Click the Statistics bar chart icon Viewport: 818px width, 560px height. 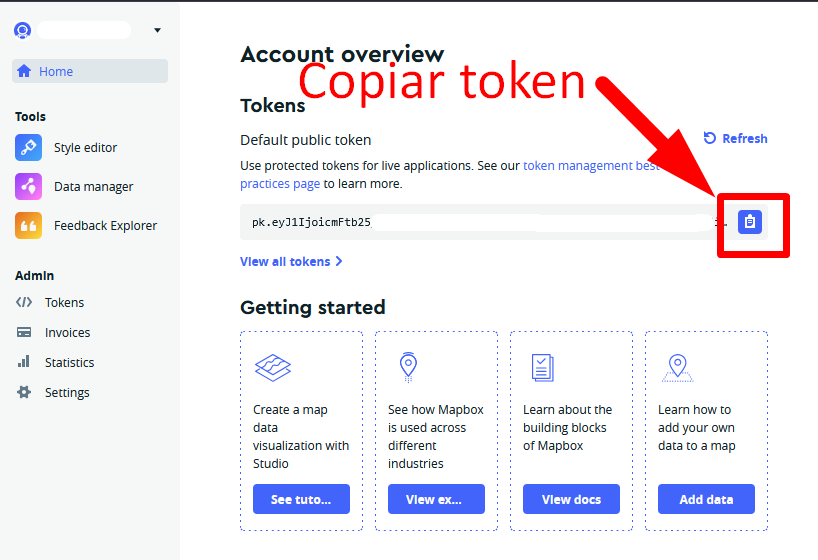pos(24,362)
